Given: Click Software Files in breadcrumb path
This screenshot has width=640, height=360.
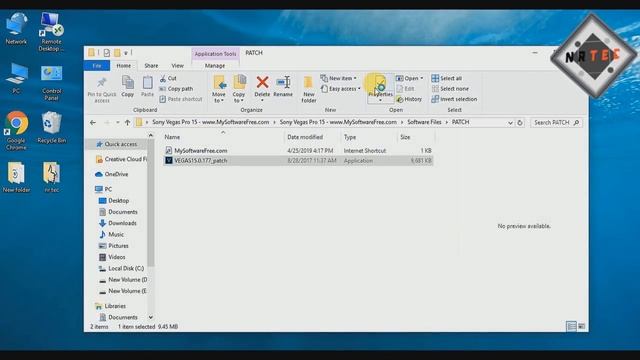Looking at the screenshot, I should click(x=424, y=122).
